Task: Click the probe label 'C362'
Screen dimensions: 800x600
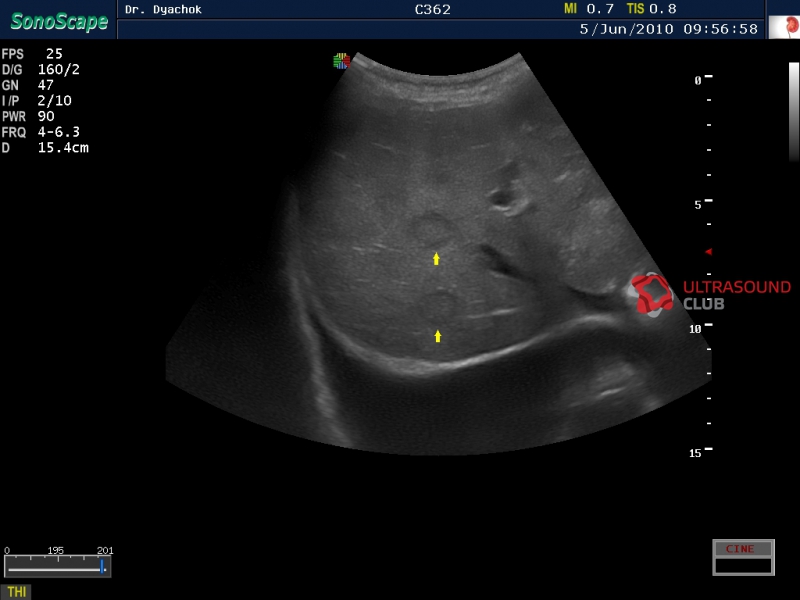Action: click(x=432, y=10)
